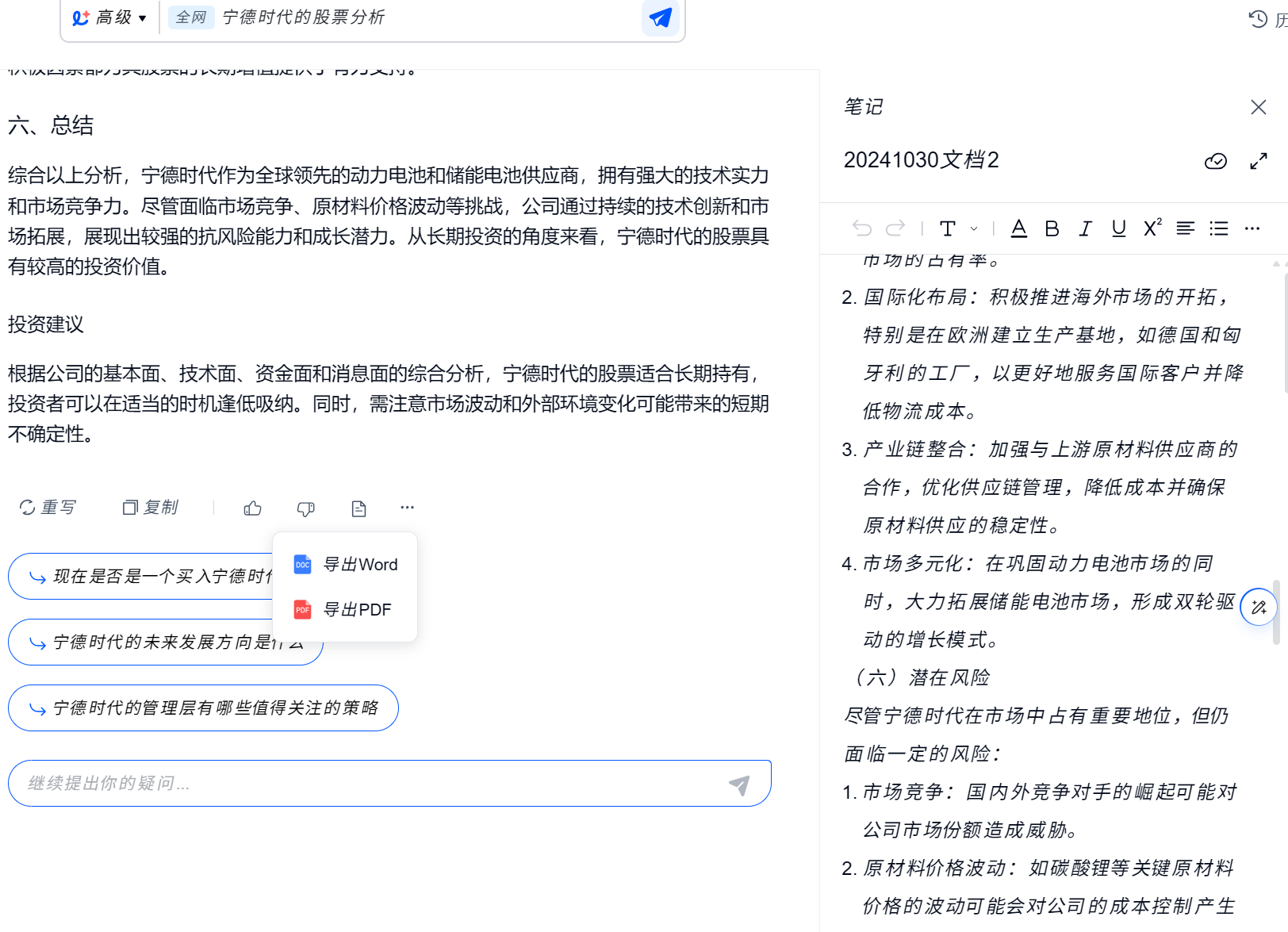Click the thumbs up icon
The width and height of the screenshot is (1288, 932).
click(253, 508)
